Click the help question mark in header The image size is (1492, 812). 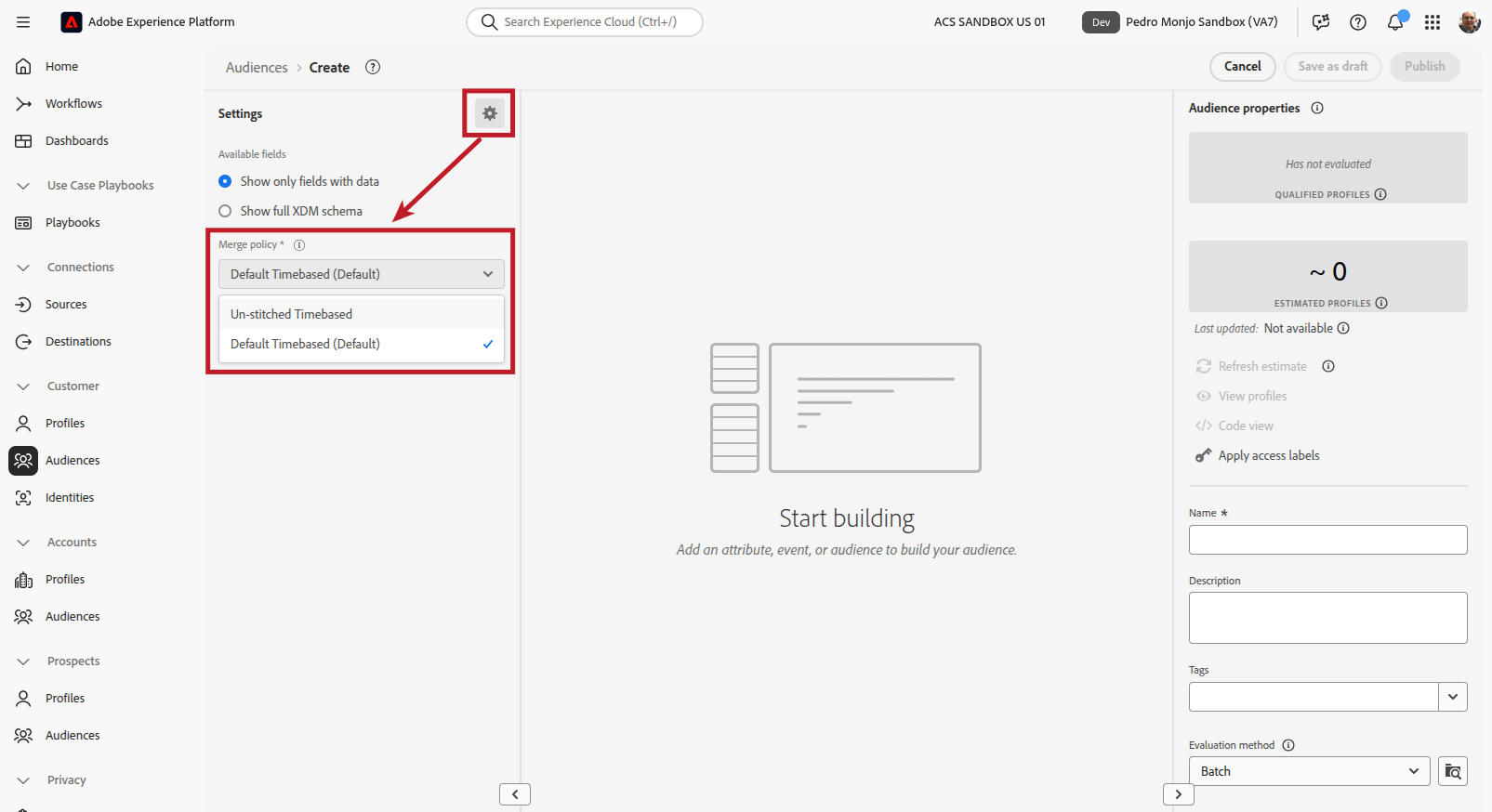pos(1358,22)
